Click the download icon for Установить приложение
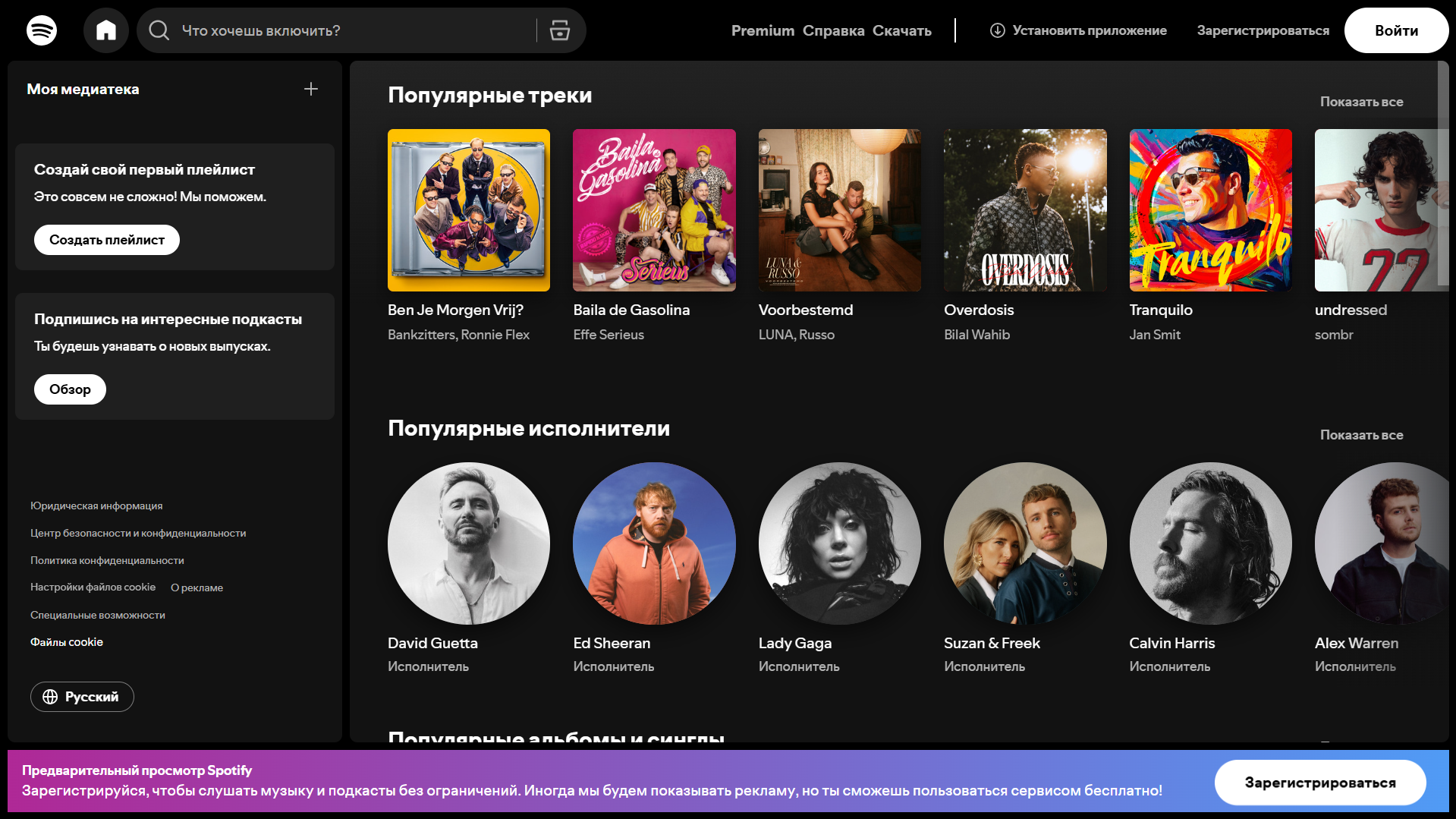This screenshot has width=1456, height=819. (997, 30)
